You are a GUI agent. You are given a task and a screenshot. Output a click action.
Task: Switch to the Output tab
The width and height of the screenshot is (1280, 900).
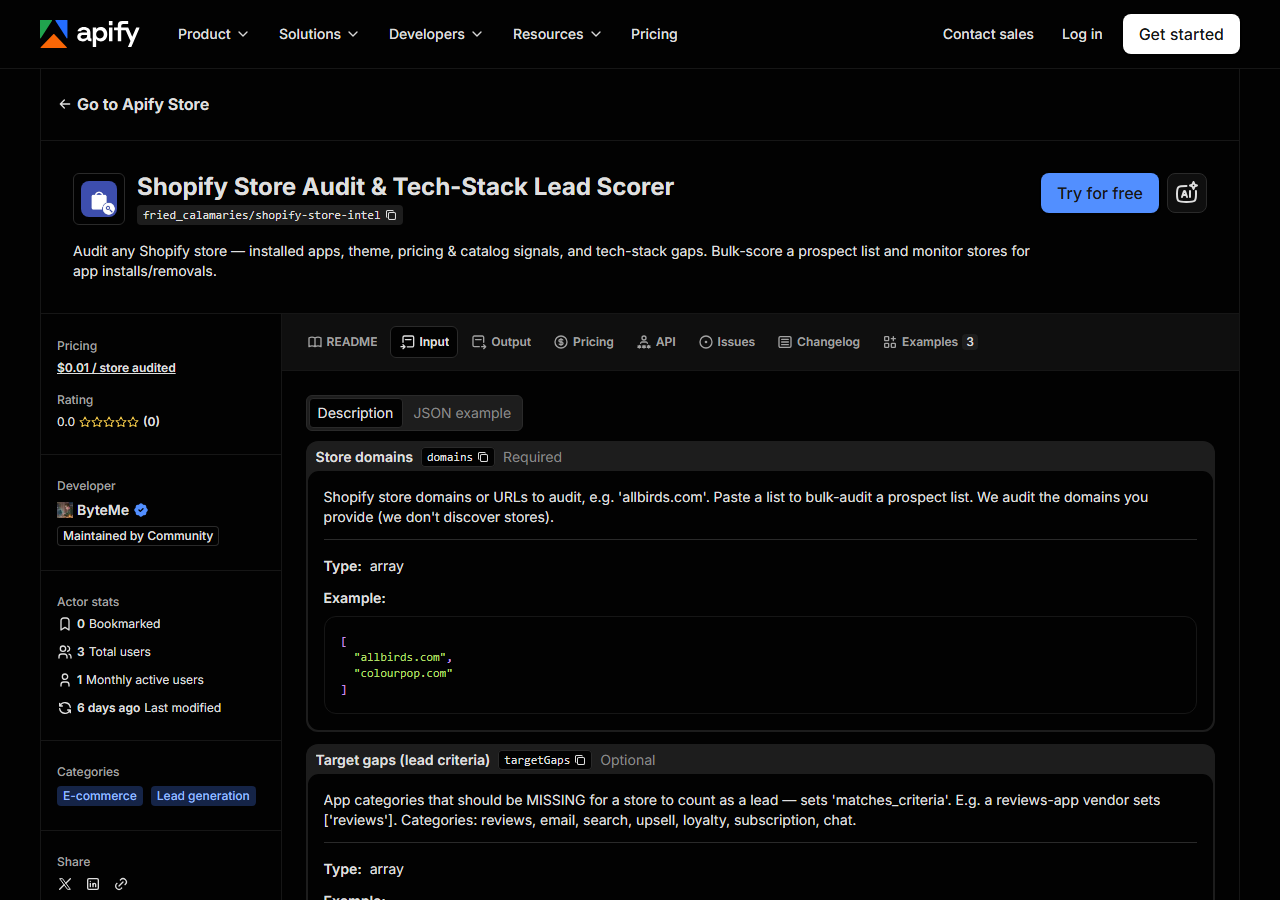click(x=502, y=342)
